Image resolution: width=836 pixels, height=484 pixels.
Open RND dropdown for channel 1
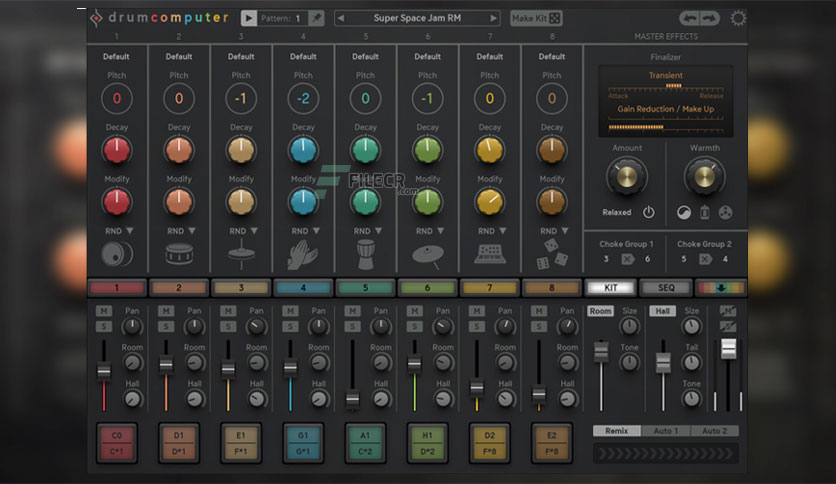pos(119,231)
